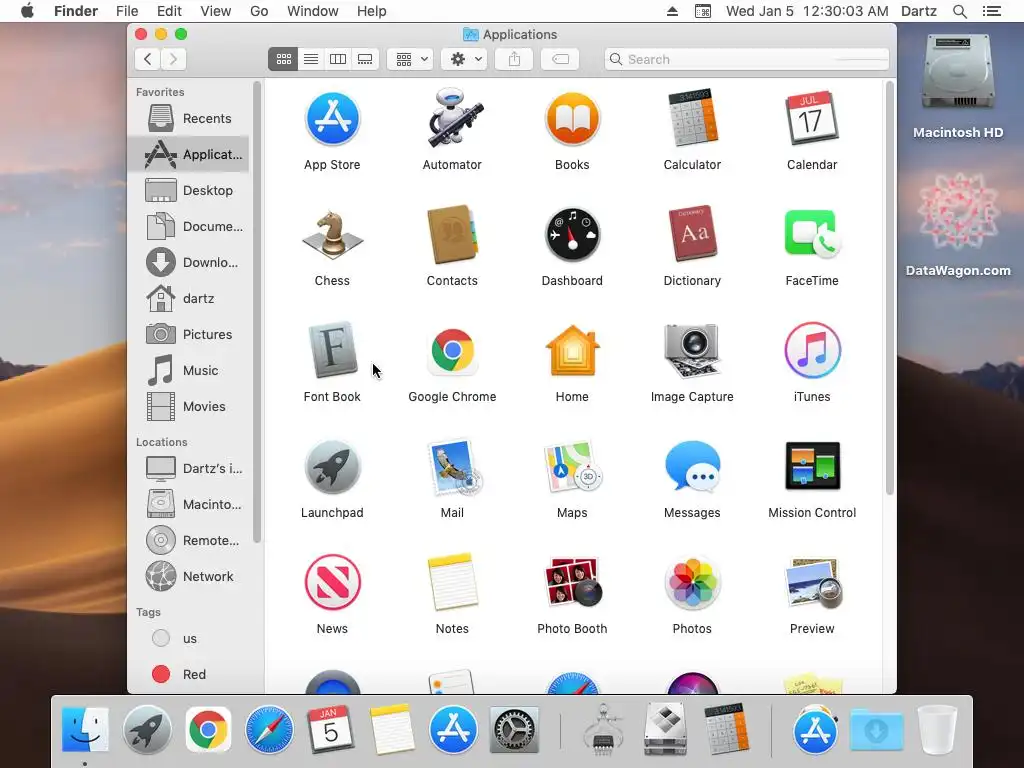
Task: Select the Books app icon
Action: [572, 119]
